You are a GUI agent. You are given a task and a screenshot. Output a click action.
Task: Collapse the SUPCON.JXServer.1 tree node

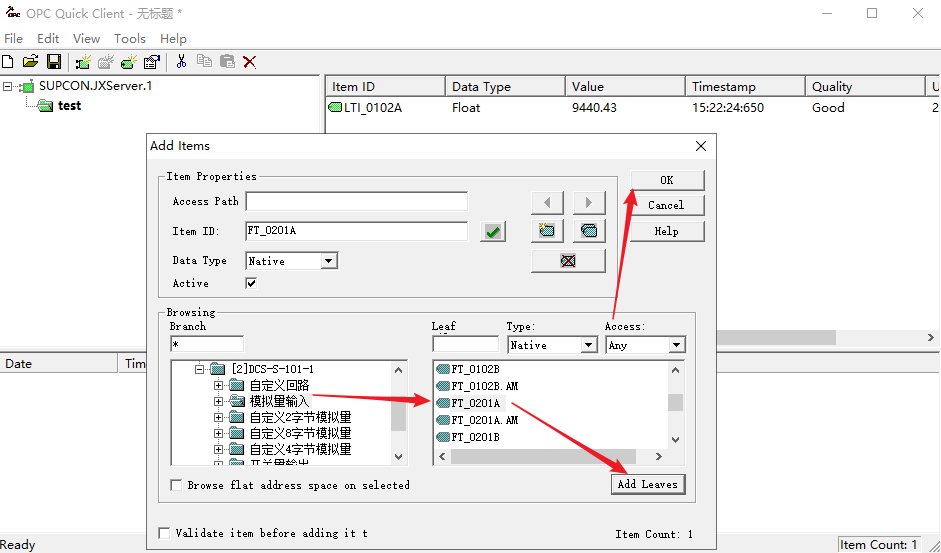click(x=7, y=86)
